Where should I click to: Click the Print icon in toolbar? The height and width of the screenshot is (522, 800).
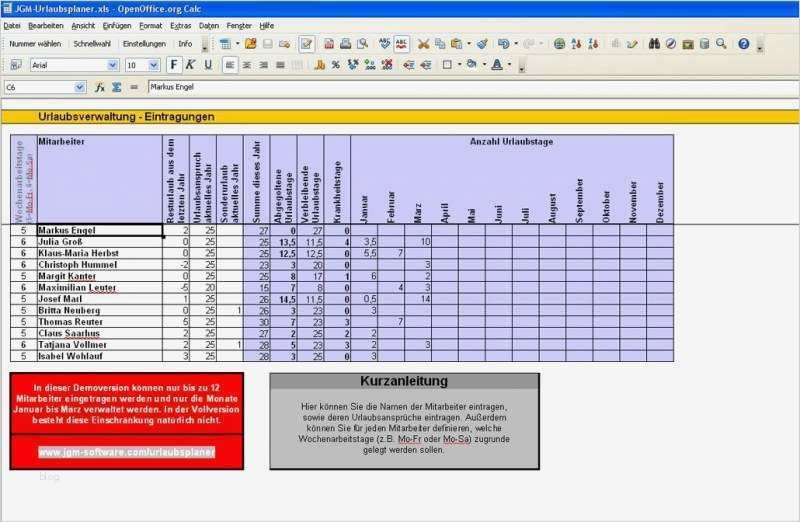(x=345, y=44)
